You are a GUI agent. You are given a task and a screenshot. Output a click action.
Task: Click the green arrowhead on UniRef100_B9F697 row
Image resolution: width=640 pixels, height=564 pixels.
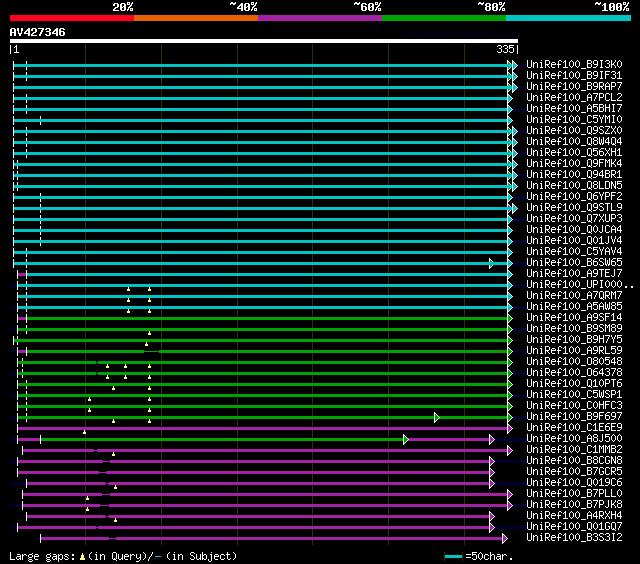click(437, 417)
